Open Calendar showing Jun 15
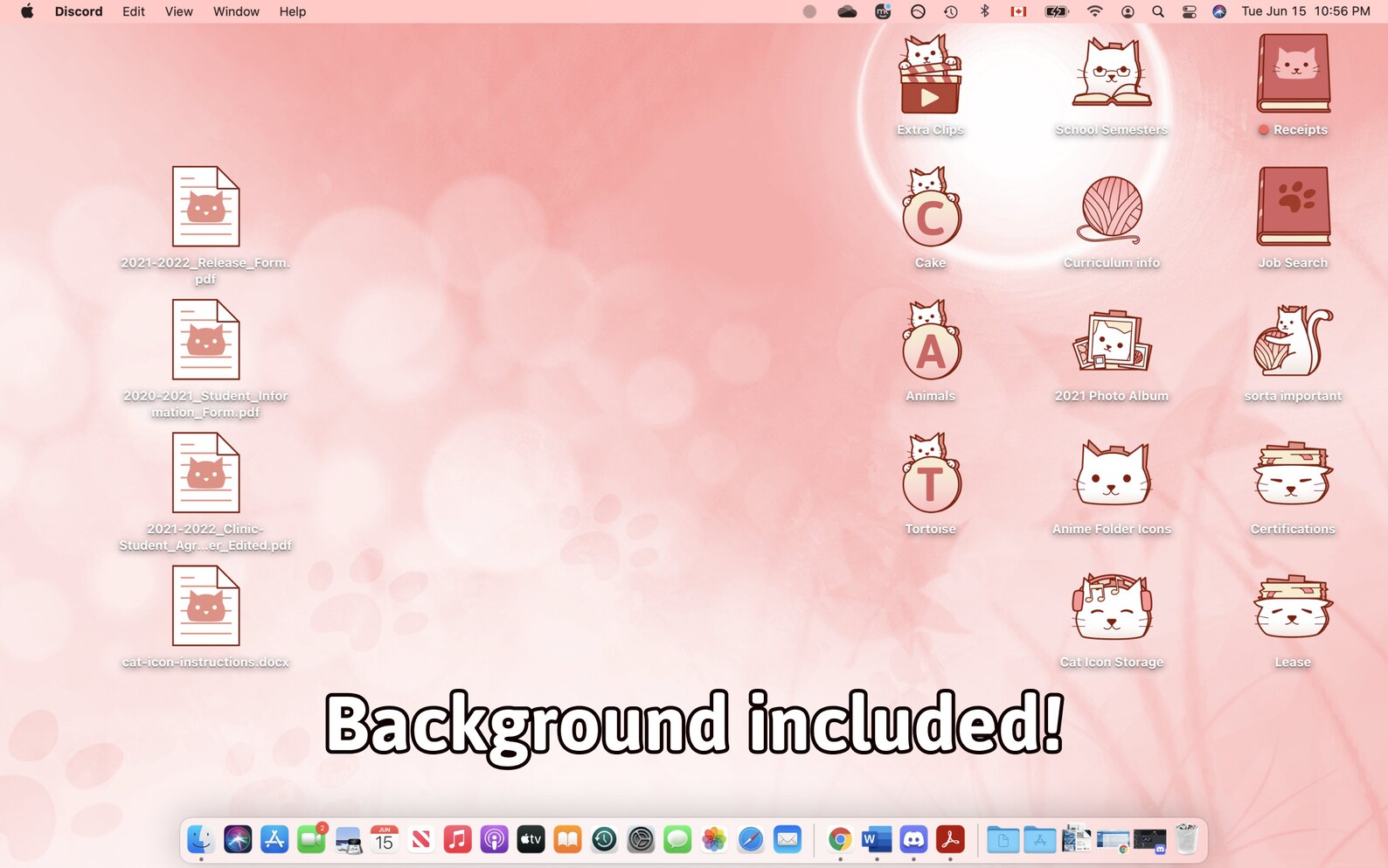The height and width of the screenshot is (868, 1388). coord(385,839)
